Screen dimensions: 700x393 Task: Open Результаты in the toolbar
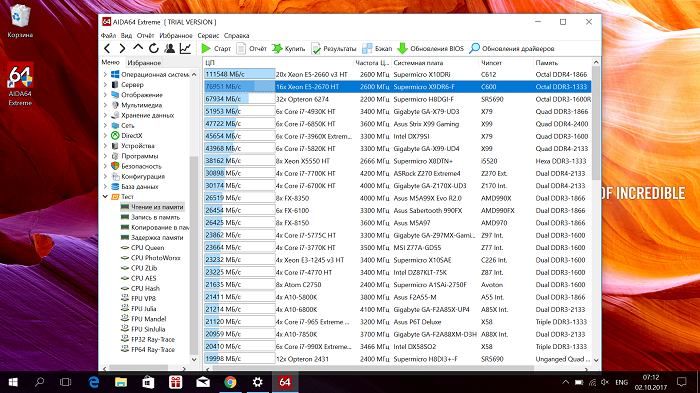[x=334, y=49]
